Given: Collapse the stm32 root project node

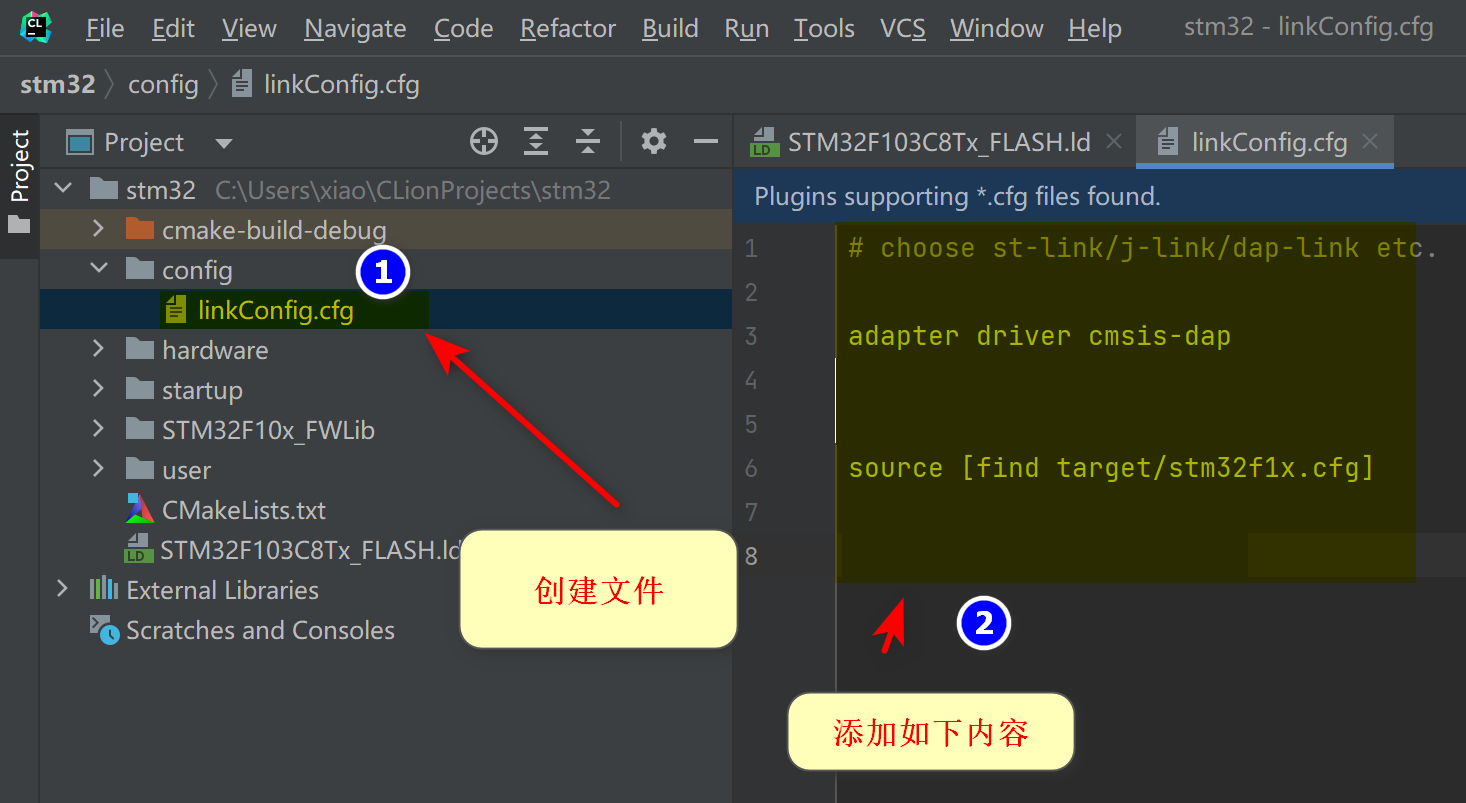Looking at the screenshot, I should [x=63, y=189].
